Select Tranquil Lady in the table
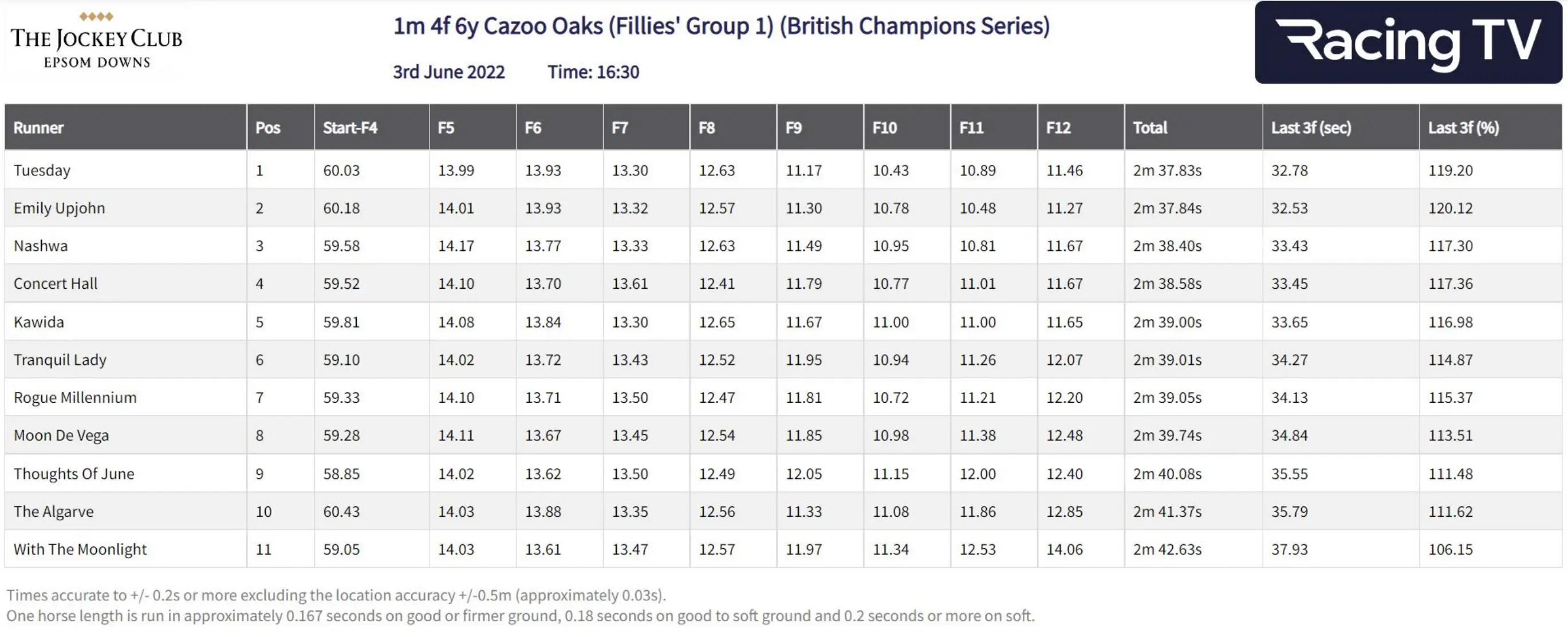 point(60,360)
